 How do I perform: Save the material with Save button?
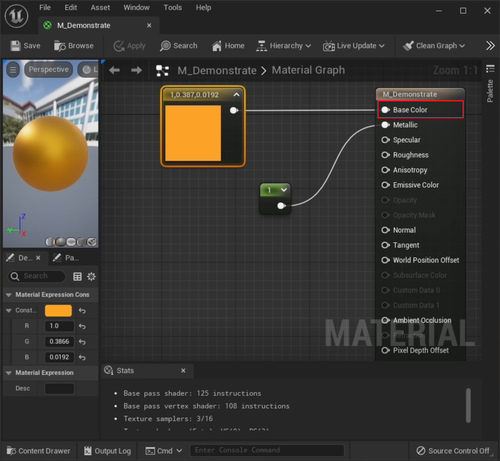pos(25,46)
